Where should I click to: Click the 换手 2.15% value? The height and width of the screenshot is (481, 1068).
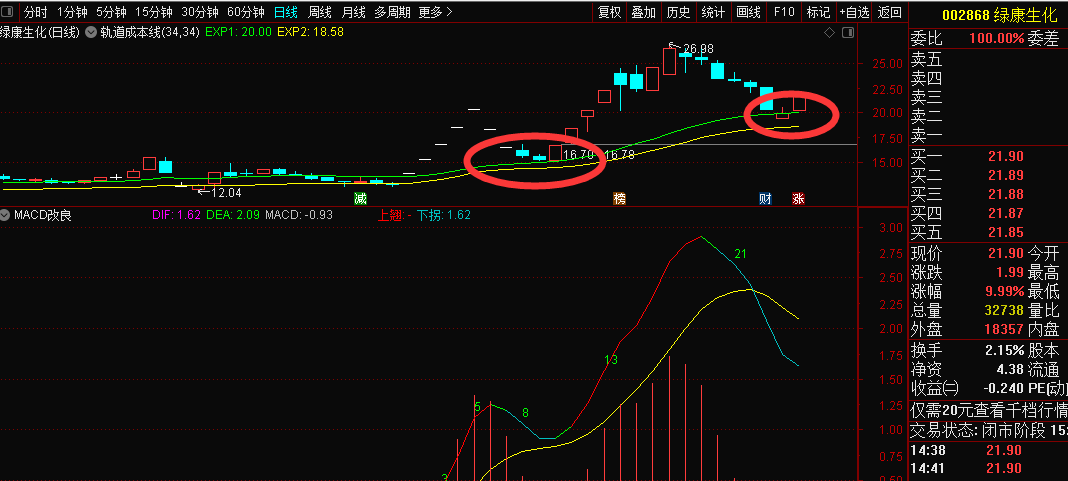(1004, 351)
